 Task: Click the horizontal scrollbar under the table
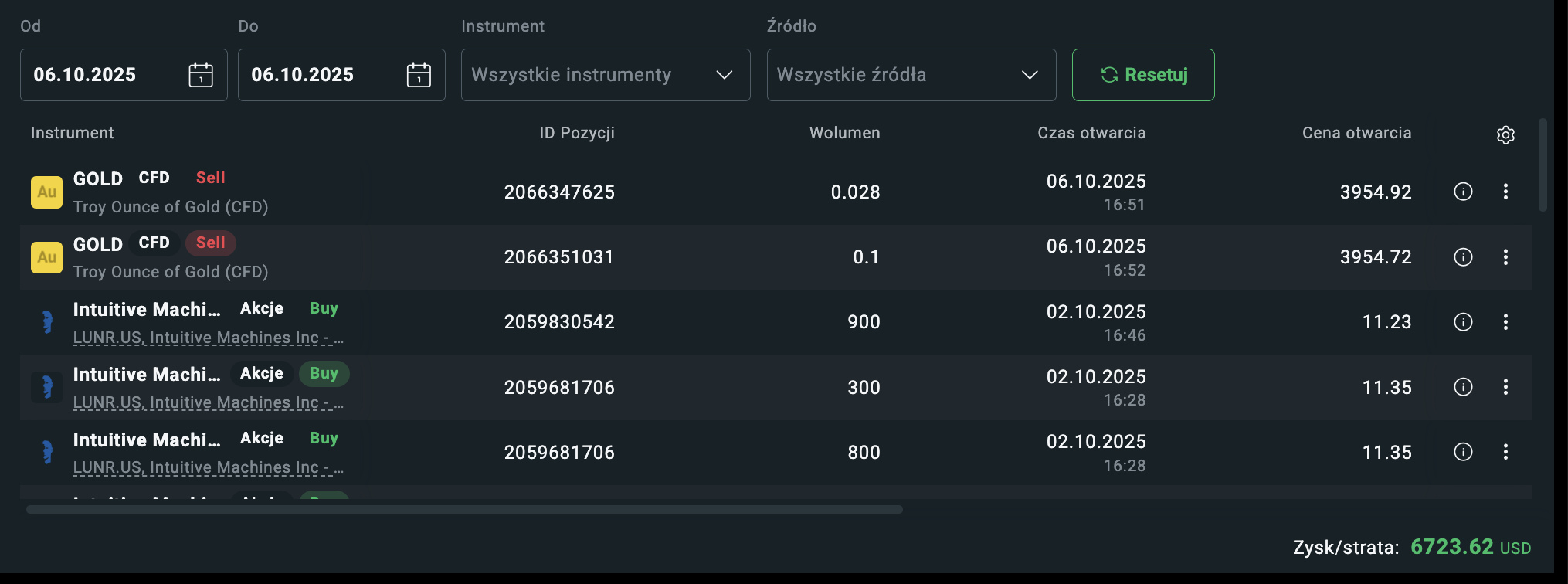(463, 510)
